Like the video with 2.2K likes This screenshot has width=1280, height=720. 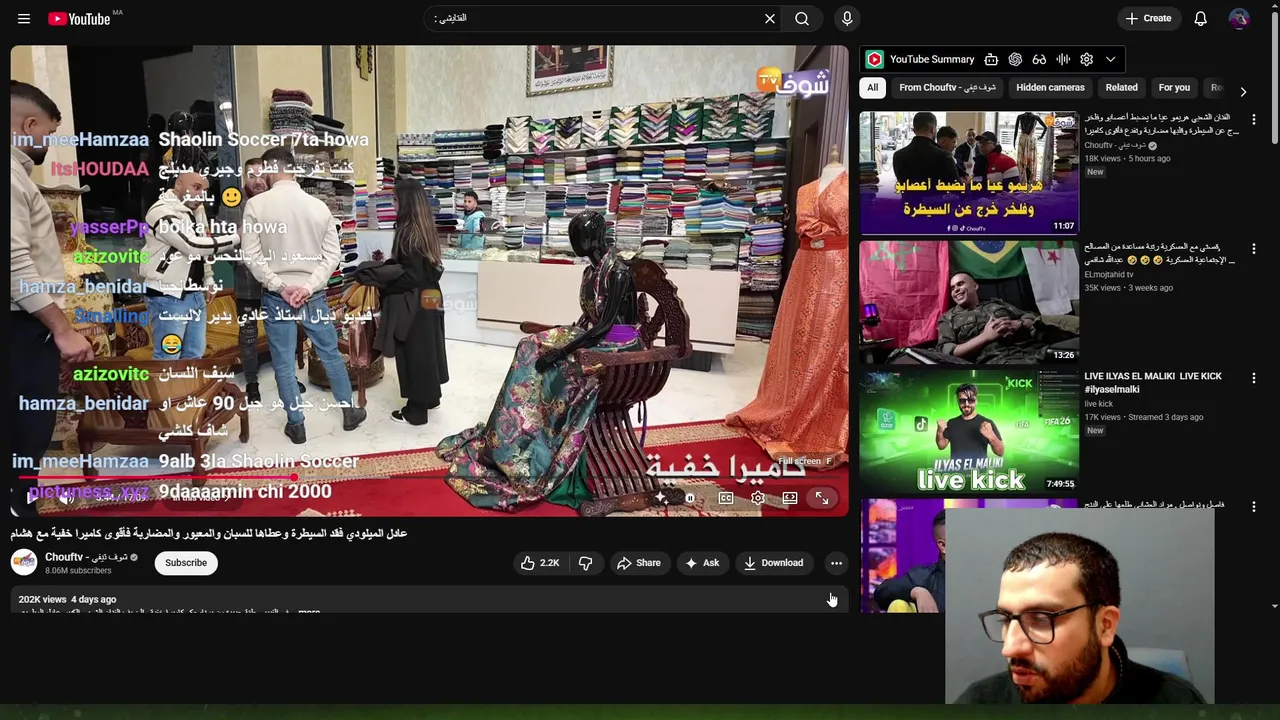pos(540,563)
